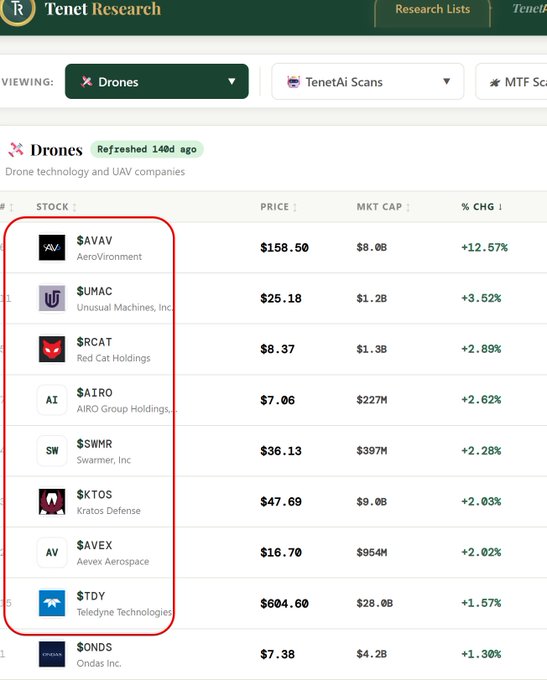Click the $36.13 price for SWMR
The width and height of the screenshot is (547, 680).
click(281, 451)
